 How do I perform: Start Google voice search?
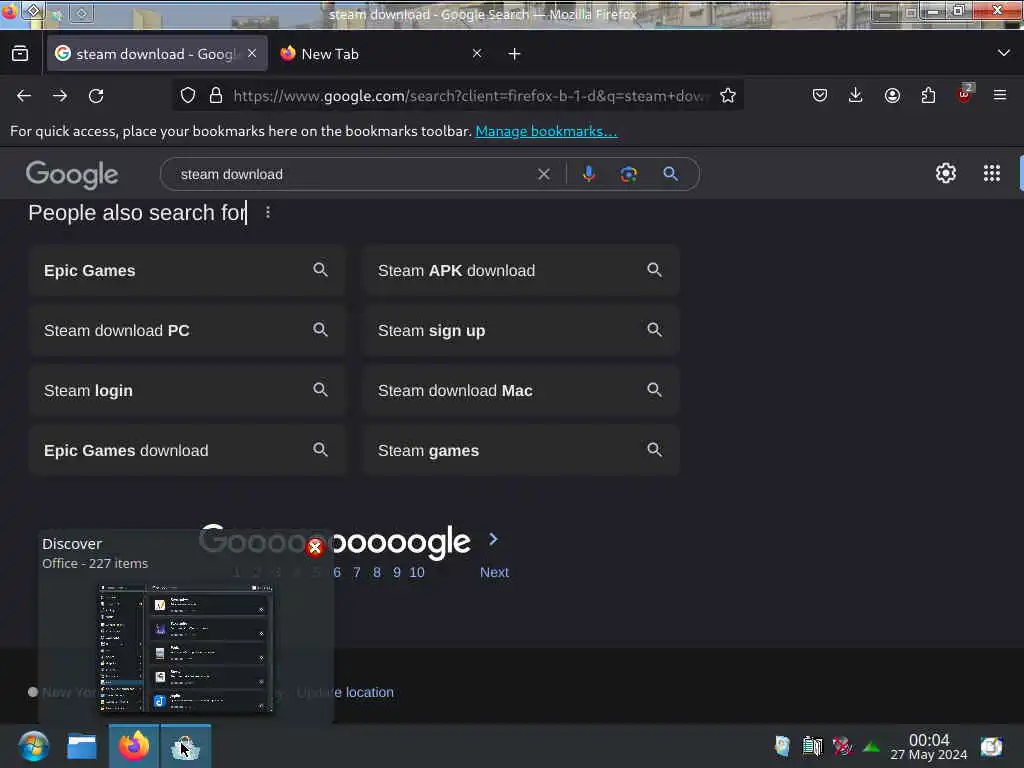(588, 174)
